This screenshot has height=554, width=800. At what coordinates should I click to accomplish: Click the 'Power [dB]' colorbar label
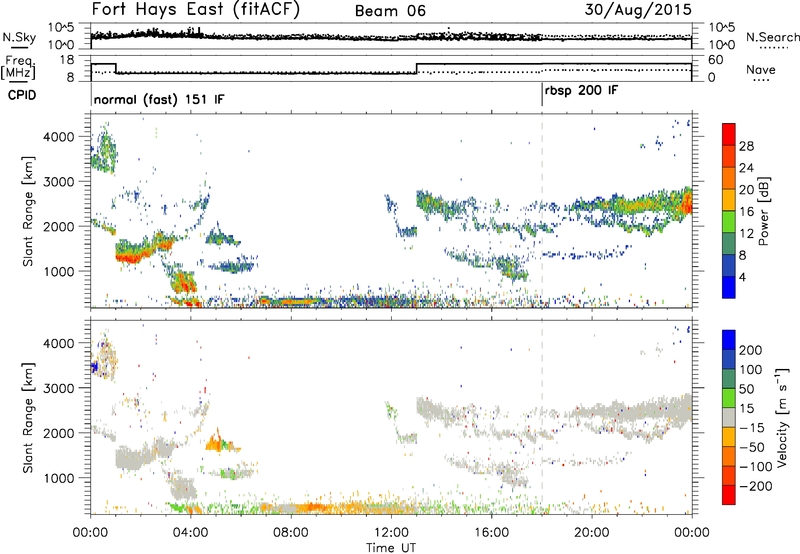764,211
